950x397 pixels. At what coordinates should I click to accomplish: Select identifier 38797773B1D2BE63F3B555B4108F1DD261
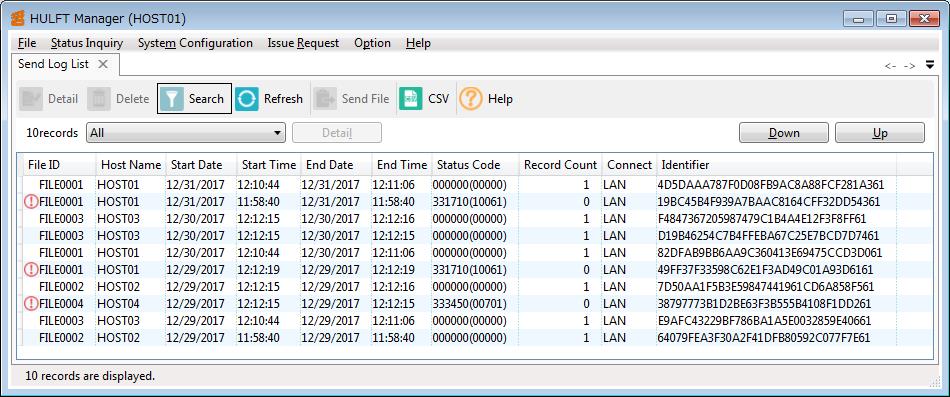[764, 304]
